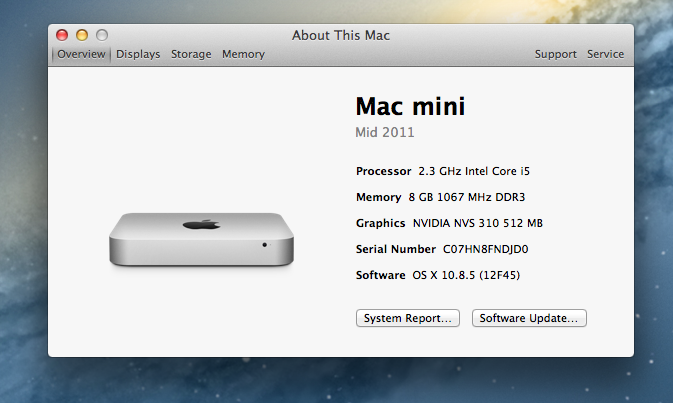The image size is (673, 403).
Task: Select the Overview tab
Action: coord(81,54)
